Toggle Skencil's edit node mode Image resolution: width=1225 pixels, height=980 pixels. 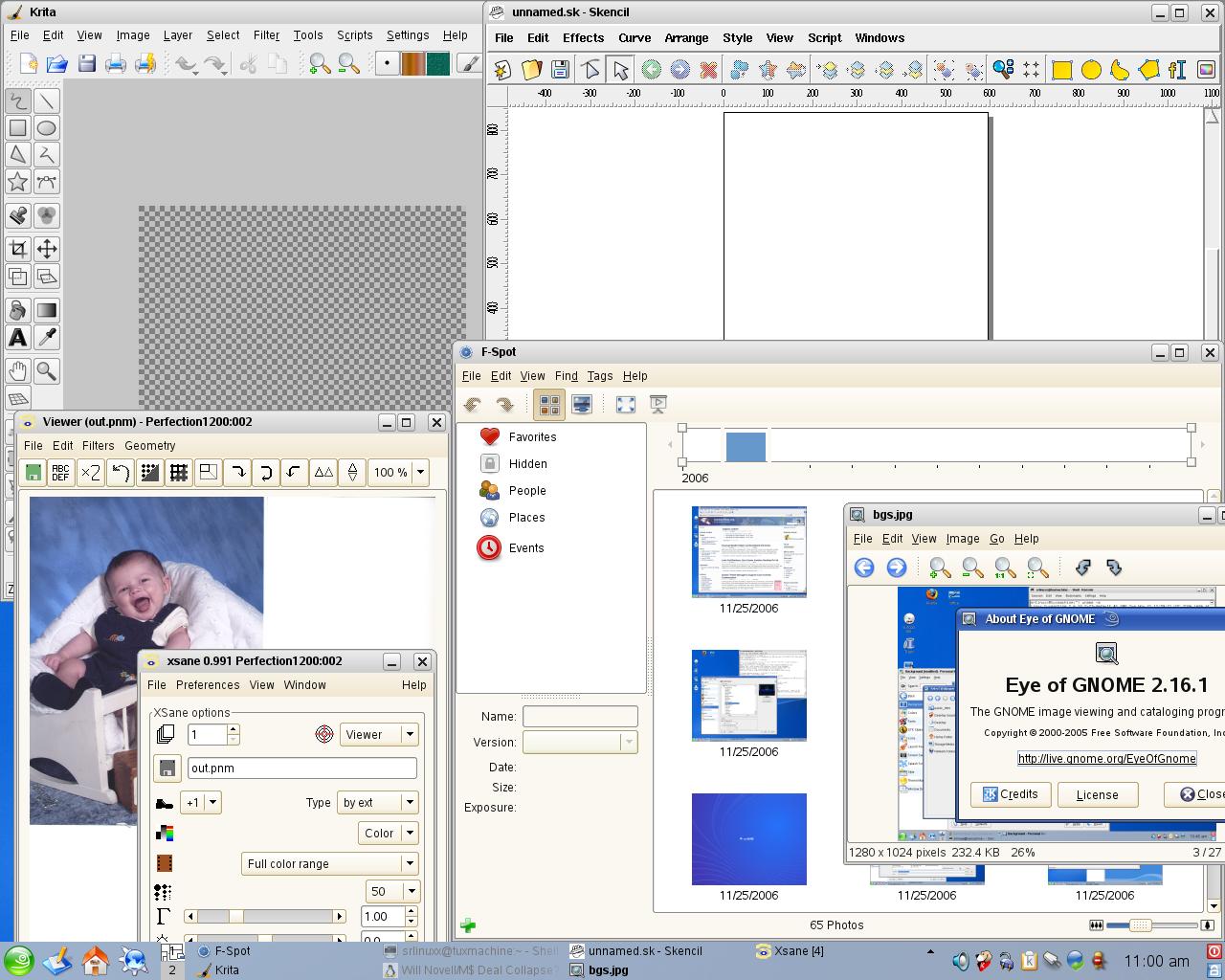pos(591,70)
